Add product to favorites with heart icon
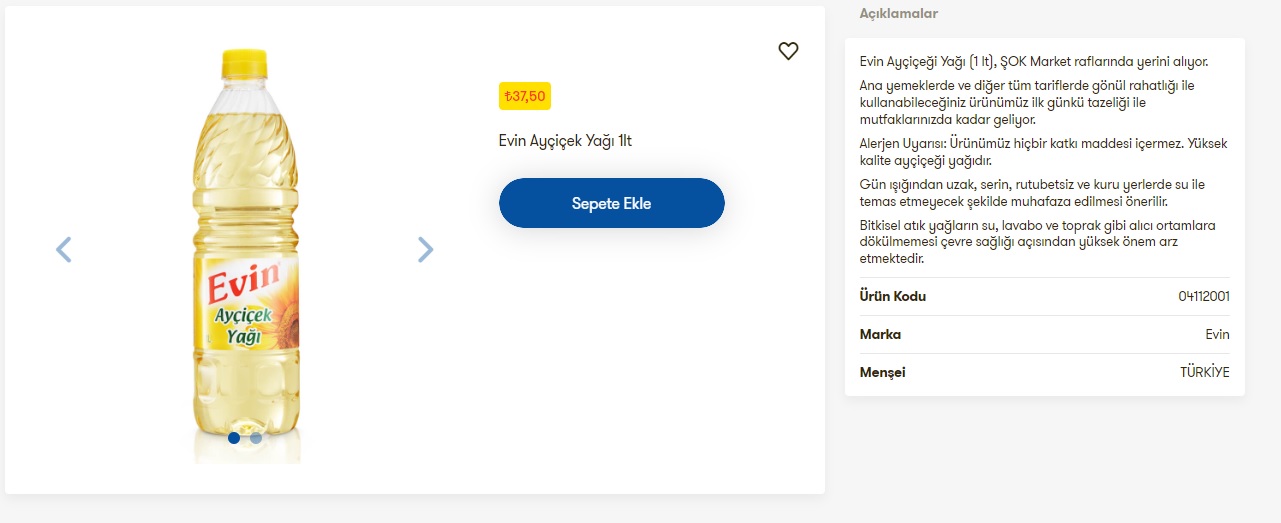1281x523 pixels. point(788,51)
